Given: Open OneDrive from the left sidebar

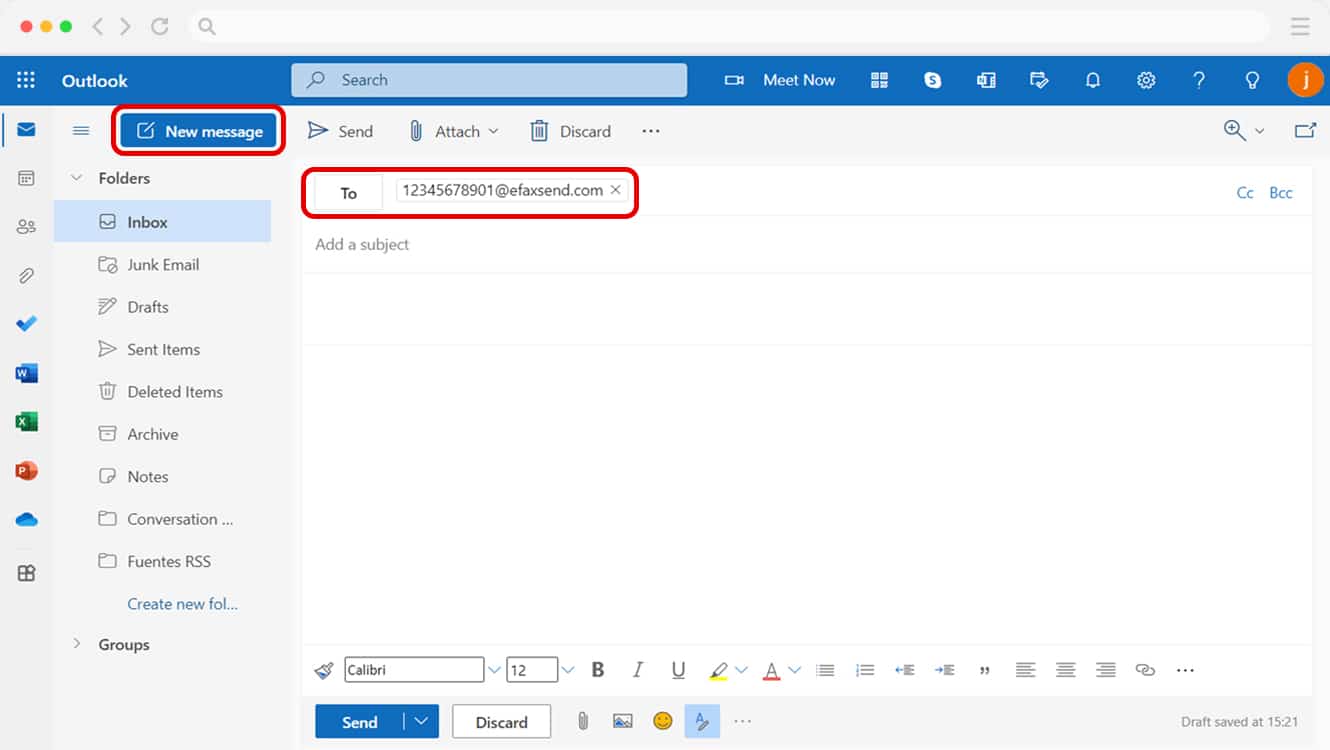Looking at the screenshot, I should pos(24,519).
